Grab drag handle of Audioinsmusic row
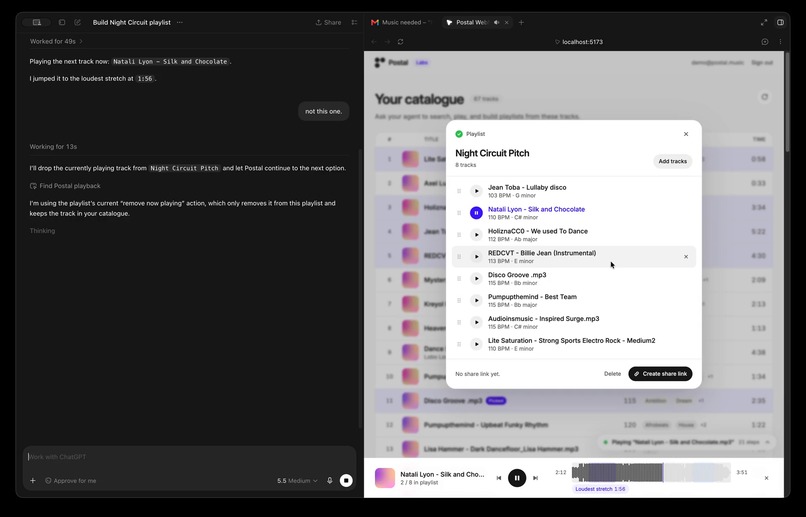This screenshot has width=806, height=517. [x=459, y=322]
